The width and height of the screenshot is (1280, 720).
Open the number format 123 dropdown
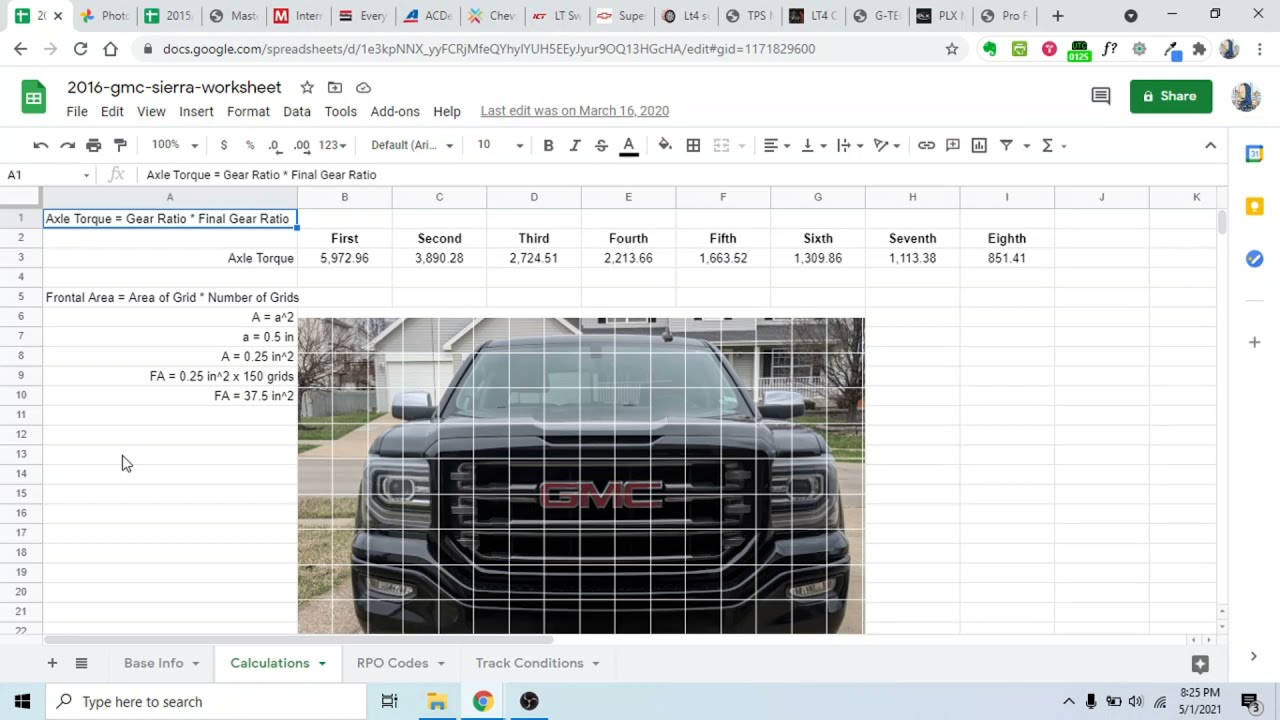click(x=334, y=145)
